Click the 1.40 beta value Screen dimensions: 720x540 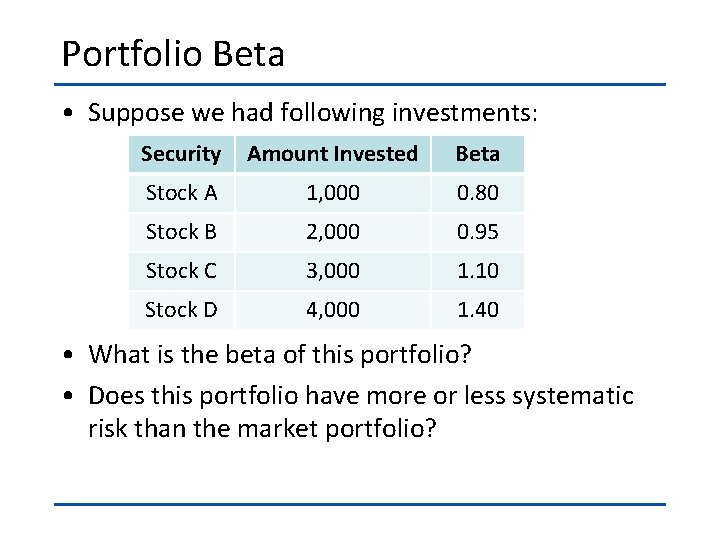pyautogui.click(x=477, y=309)
